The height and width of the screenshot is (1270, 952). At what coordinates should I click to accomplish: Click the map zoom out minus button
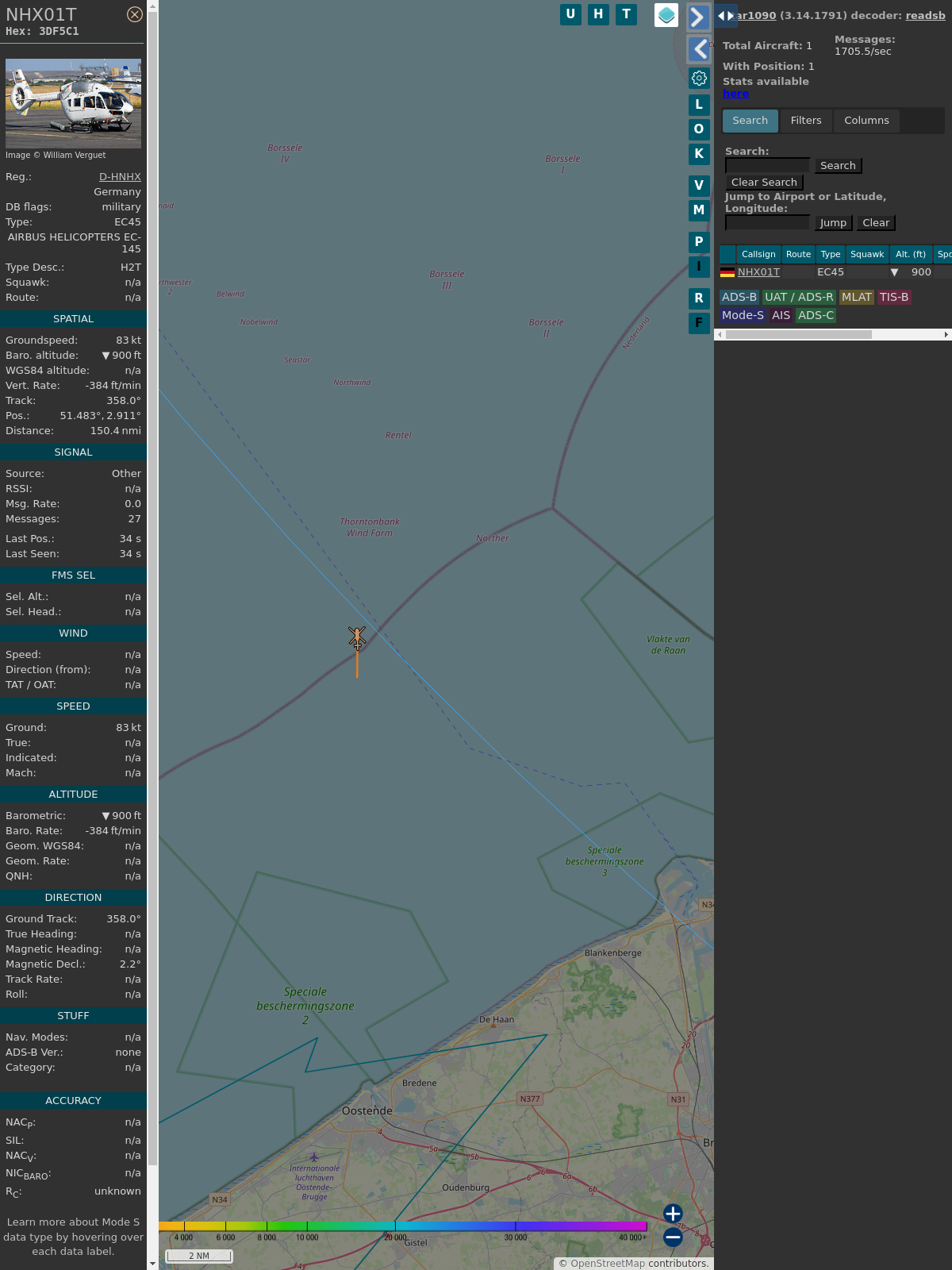pos(673,1237)
